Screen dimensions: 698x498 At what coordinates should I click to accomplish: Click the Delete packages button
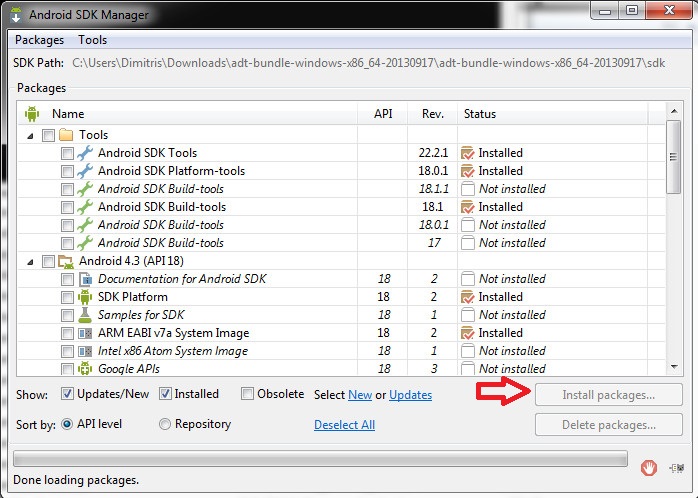[x=609, y=425]
